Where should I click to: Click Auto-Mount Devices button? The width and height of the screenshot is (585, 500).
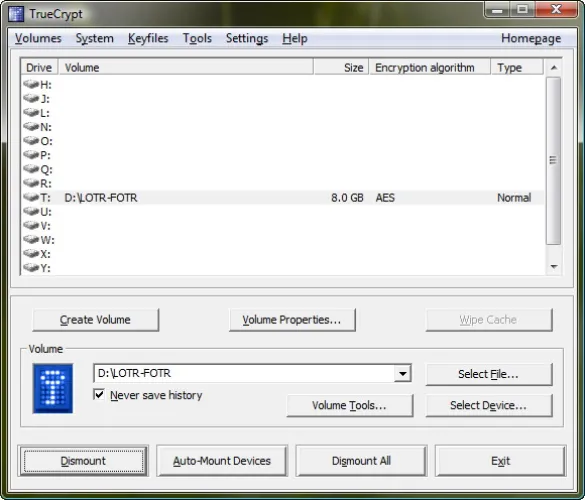(222, 461)
